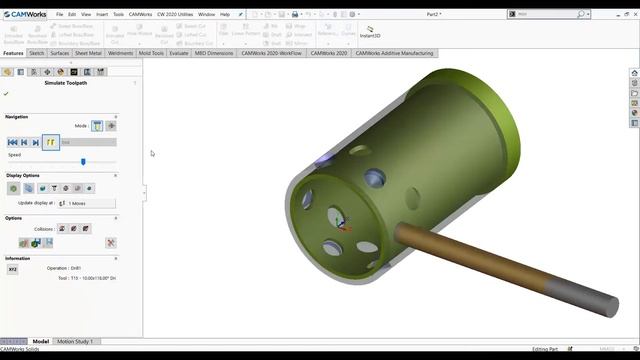Open the Help menu
Screen dimensions: 640x360
click(225, 14)
